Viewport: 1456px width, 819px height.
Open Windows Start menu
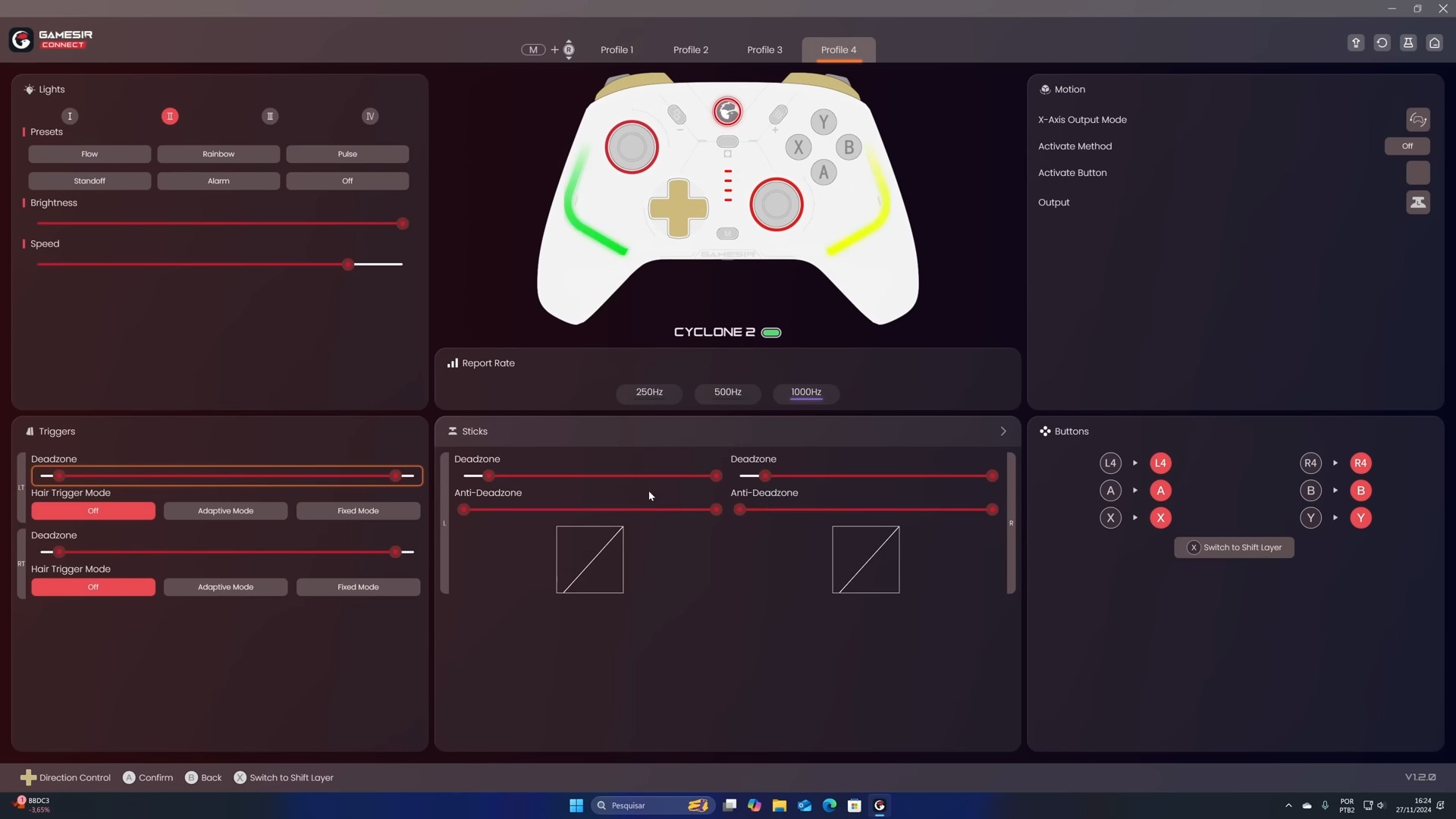coord(576,805)
